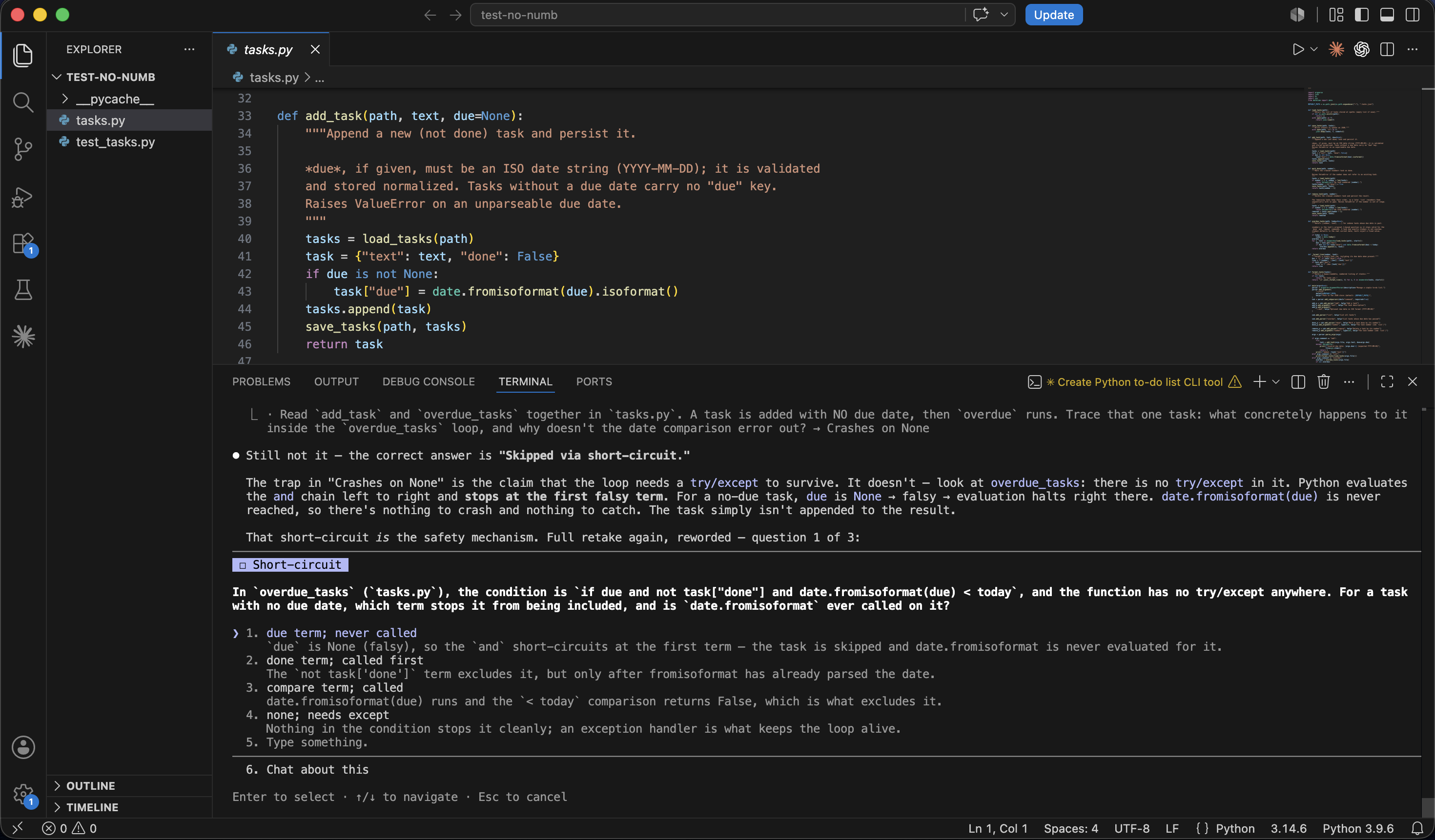Screen dimensions: 1435x840
Task: Open new terminal launch profile dropdown
Action: [x=1275, y=382]
